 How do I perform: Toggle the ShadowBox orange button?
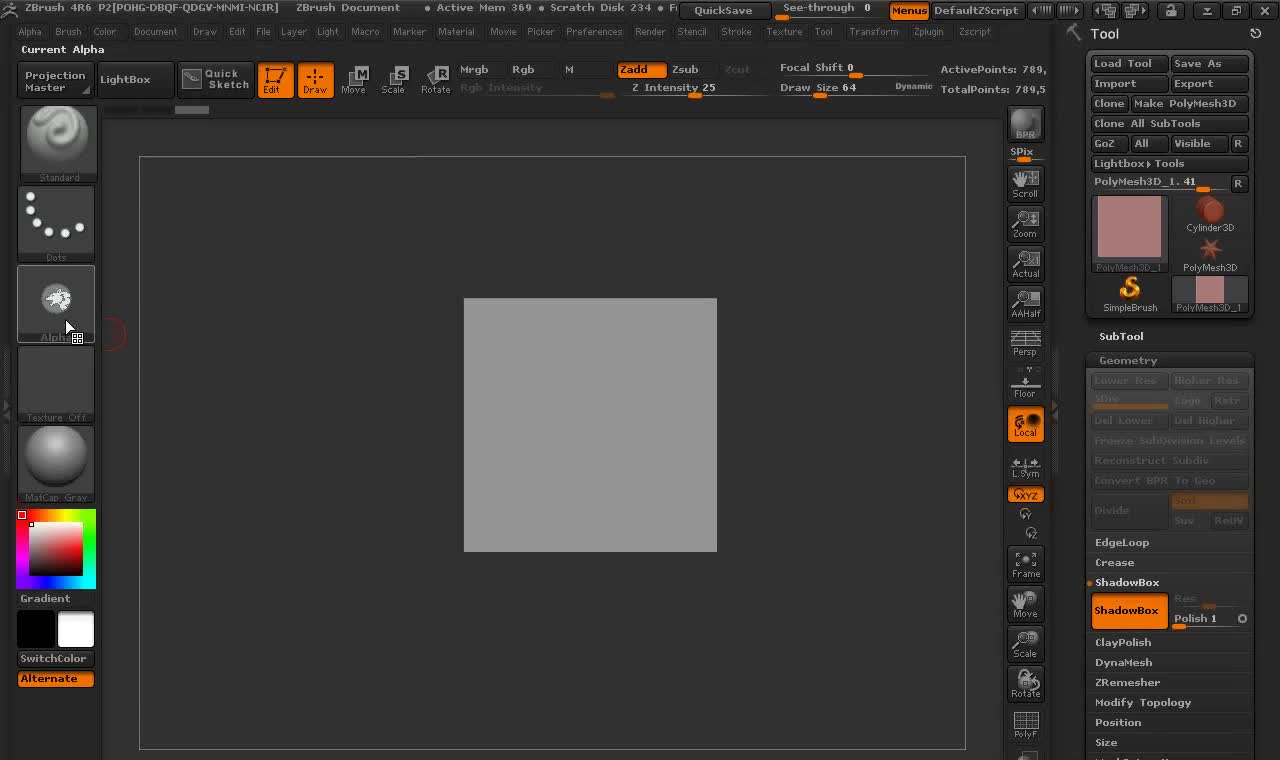[x=1129, y=610]
